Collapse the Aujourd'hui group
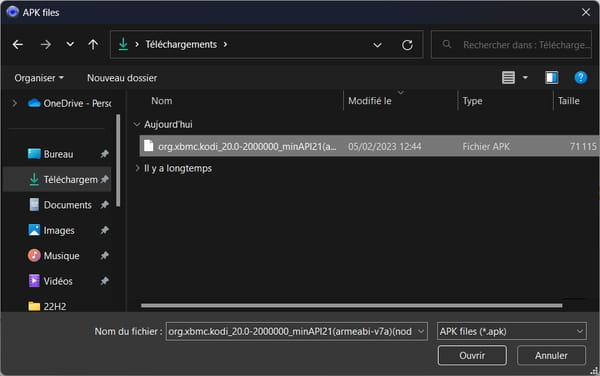The width and height of the screenshot is (600, 376). click(x=137, y=124)
